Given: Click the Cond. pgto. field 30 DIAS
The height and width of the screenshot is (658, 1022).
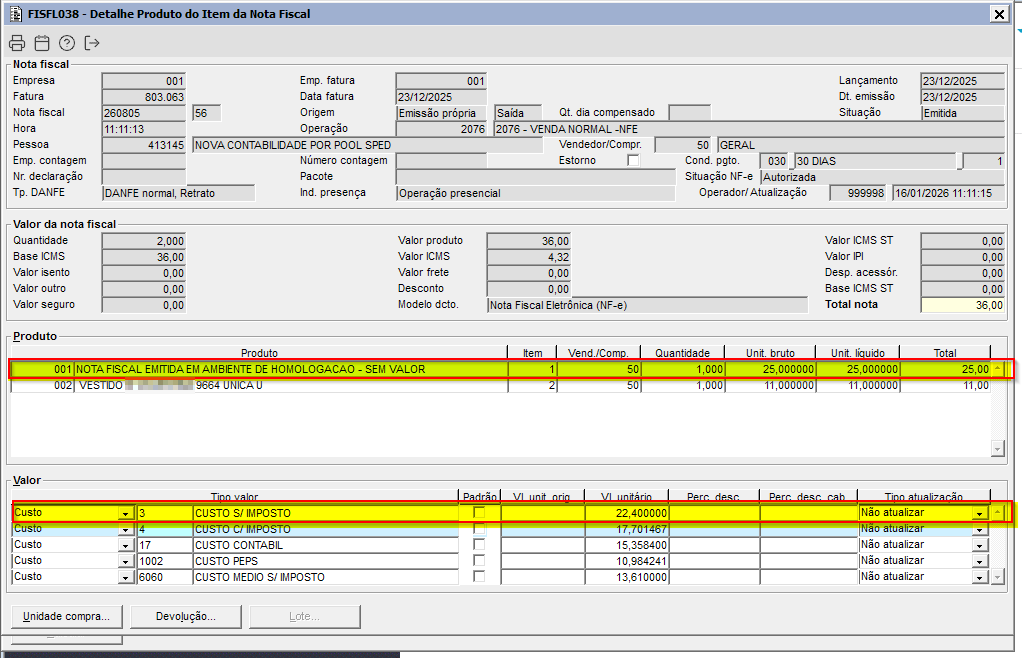Looking at the screenshot, I should point(876,161).
